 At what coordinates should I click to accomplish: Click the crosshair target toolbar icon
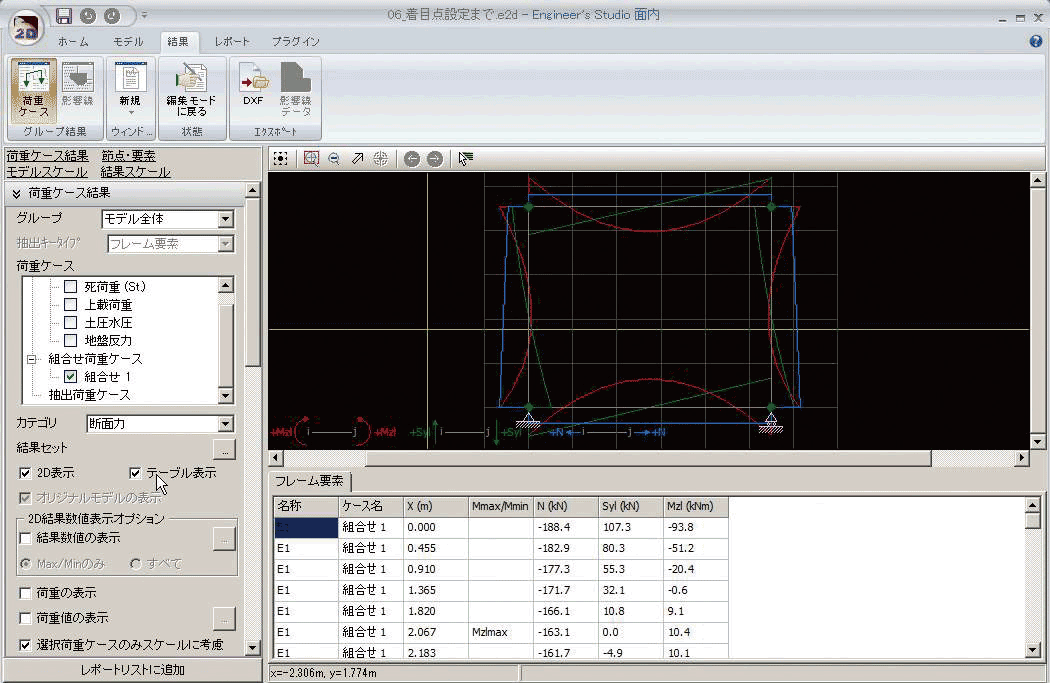[380, 159]
